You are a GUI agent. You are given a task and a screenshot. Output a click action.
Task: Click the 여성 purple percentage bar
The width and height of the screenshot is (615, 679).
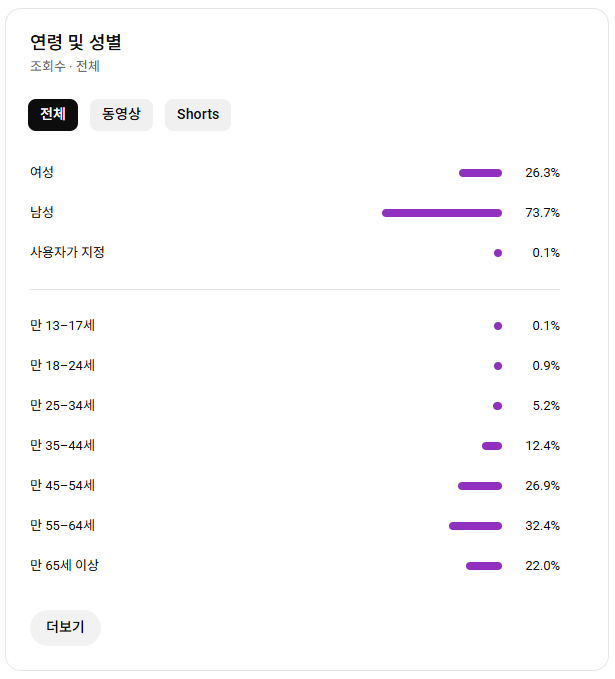point(480,173)
